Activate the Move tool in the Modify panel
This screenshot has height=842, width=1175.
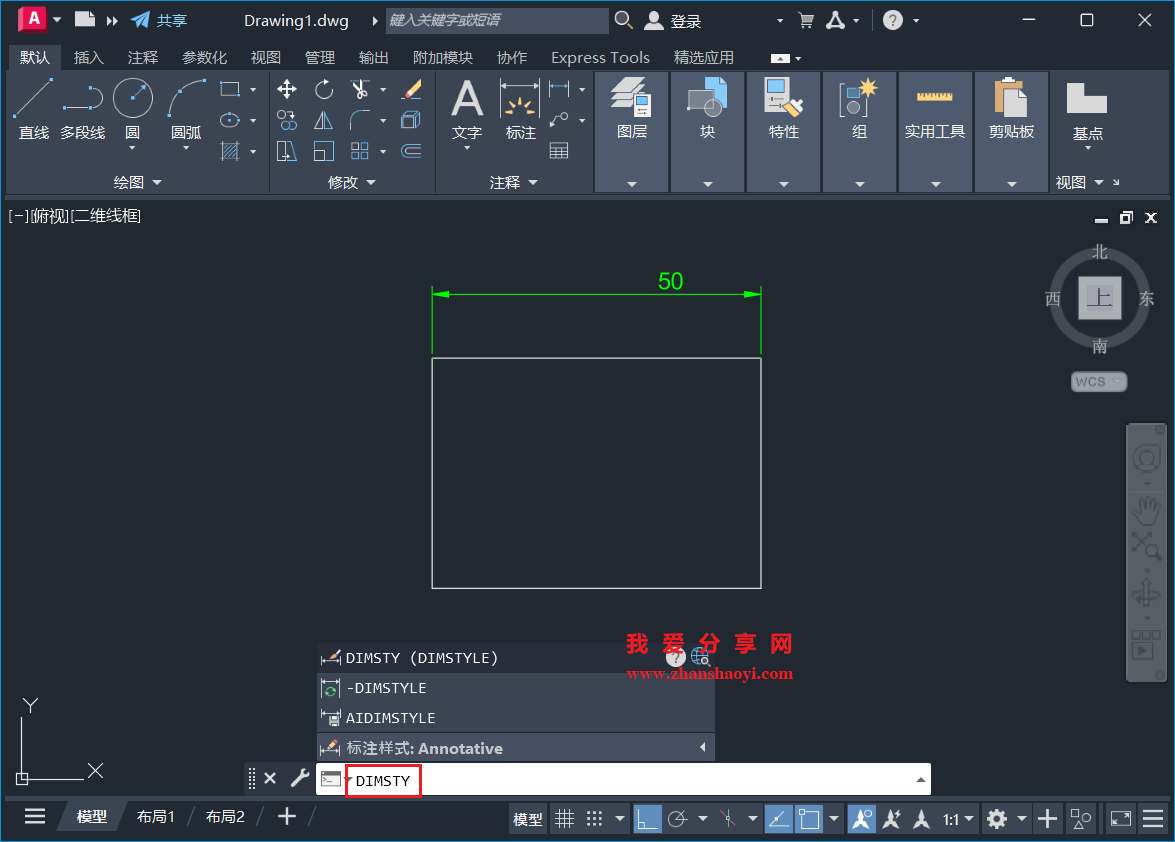pos(287,89)
